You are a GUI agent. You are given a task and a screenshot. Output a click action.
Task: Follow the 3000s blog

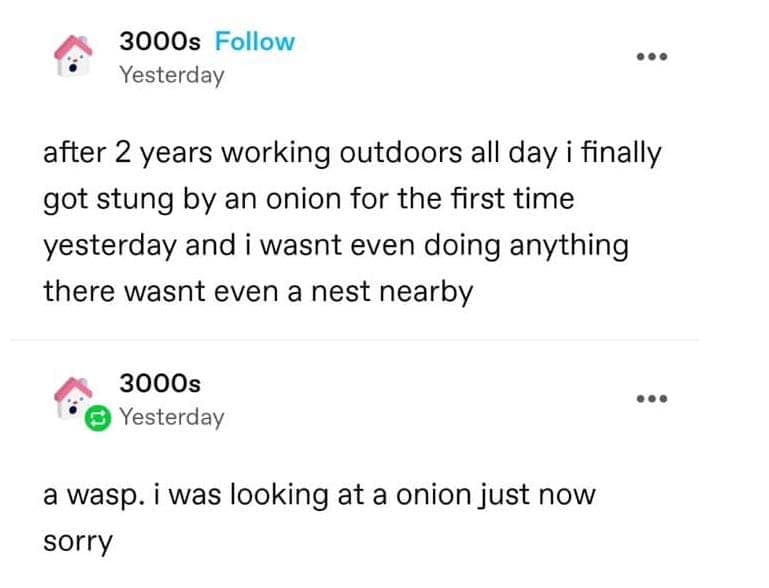point(255,42)
